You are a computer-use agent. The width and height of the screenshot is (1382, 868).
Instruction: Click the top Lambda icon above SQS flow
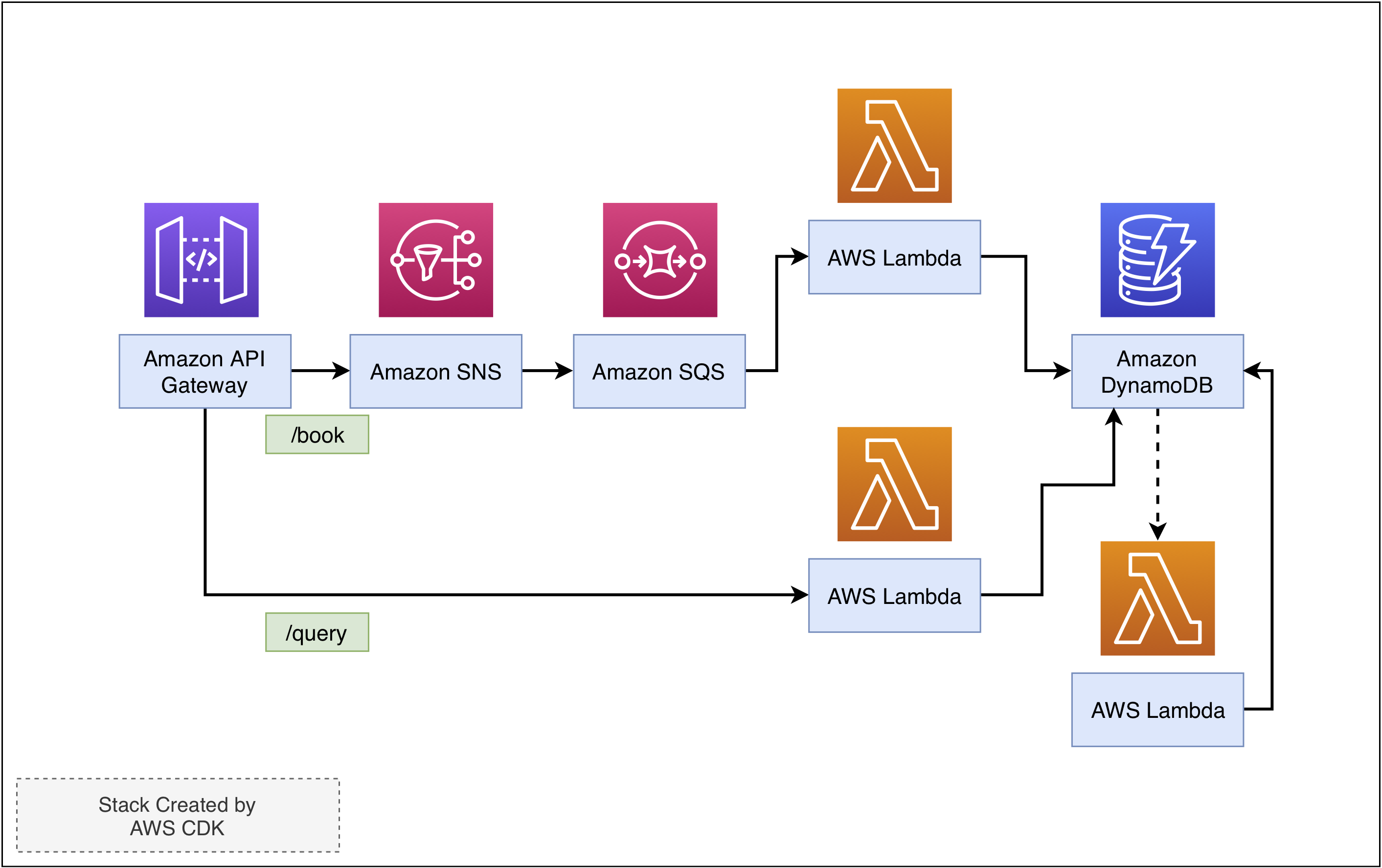(894, 145)
